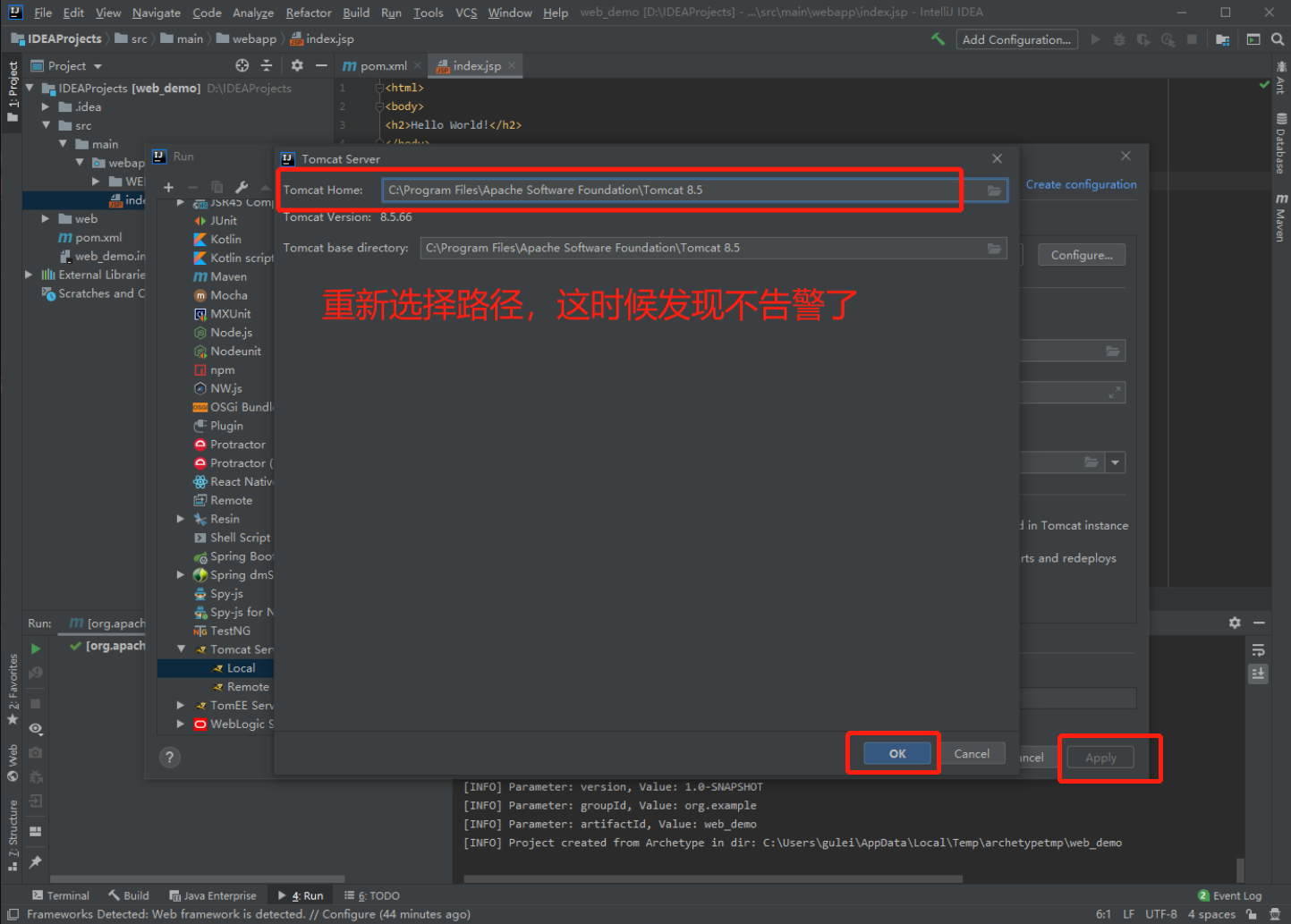Close the pom.xml editor tab
Viewport: 1291px width, 924px height.
coord(417,65)
